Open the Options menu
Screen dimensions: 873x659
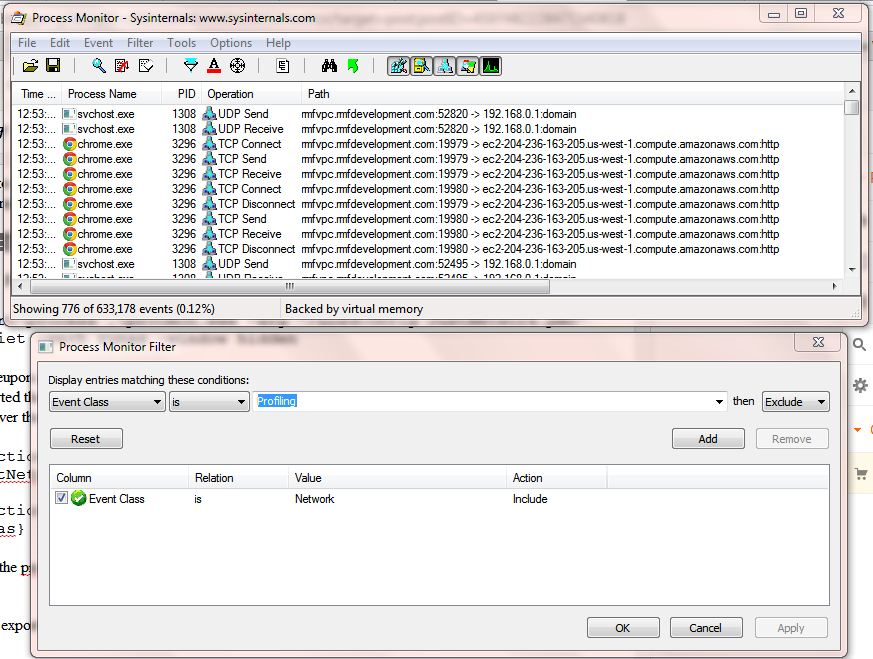(231, 43)
